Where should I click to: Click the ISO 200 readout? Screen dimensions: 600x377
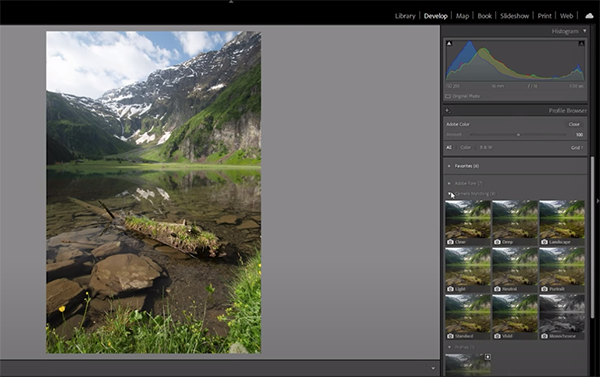click(x=453, y=86)
